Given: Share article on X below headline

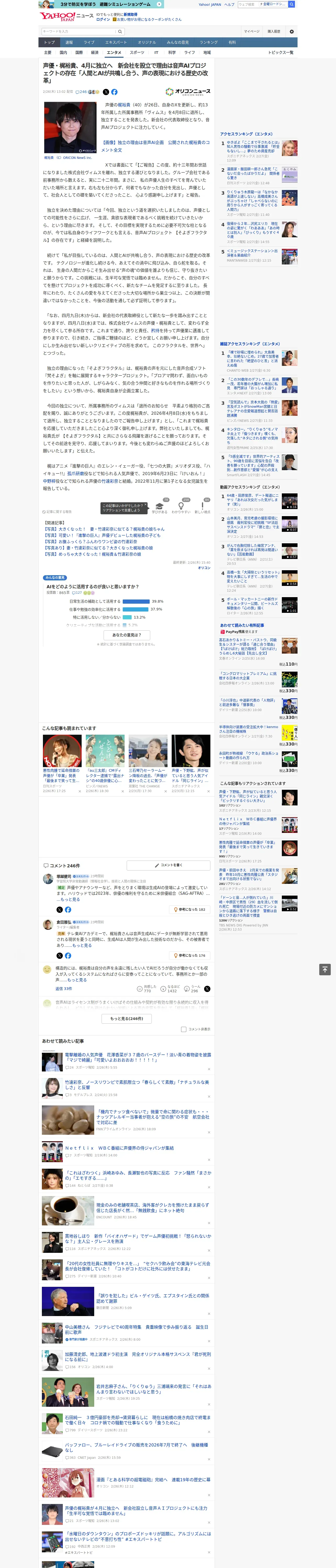Looking at the screenshot, I should 105,92.
